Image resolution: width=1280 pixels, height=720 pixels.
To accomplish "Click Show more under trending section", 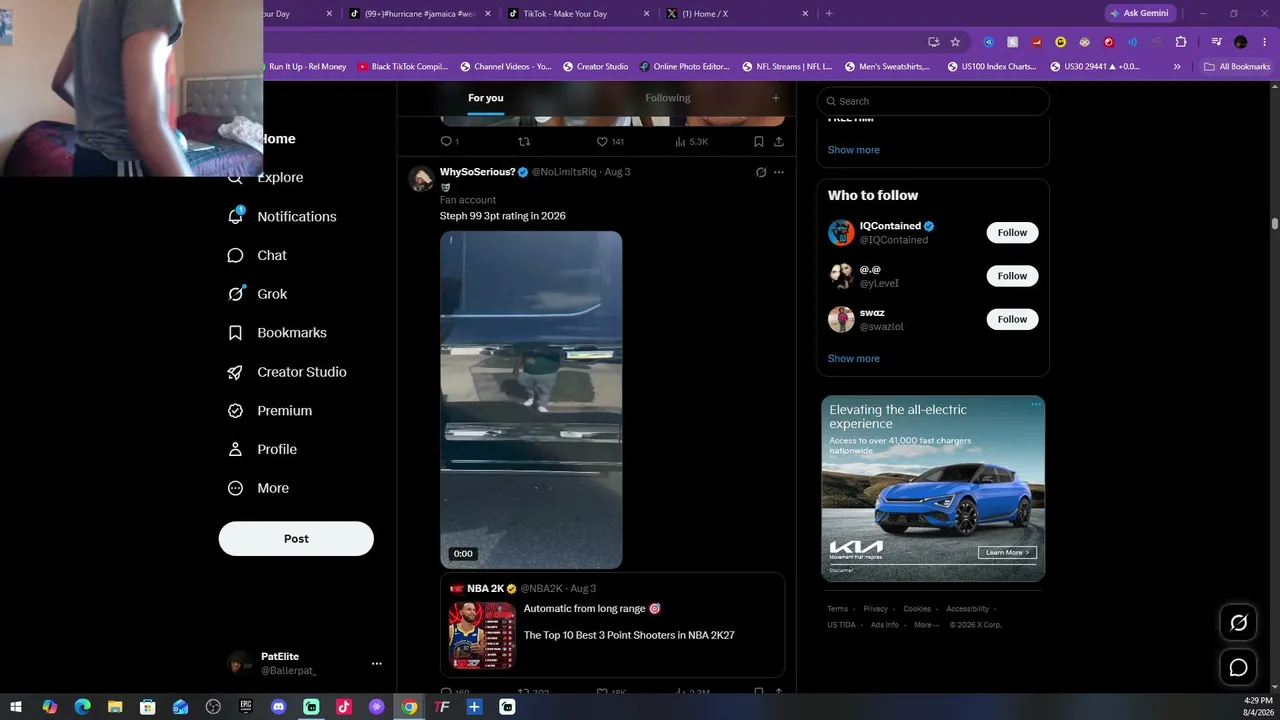I will click(x=854, y=150).
